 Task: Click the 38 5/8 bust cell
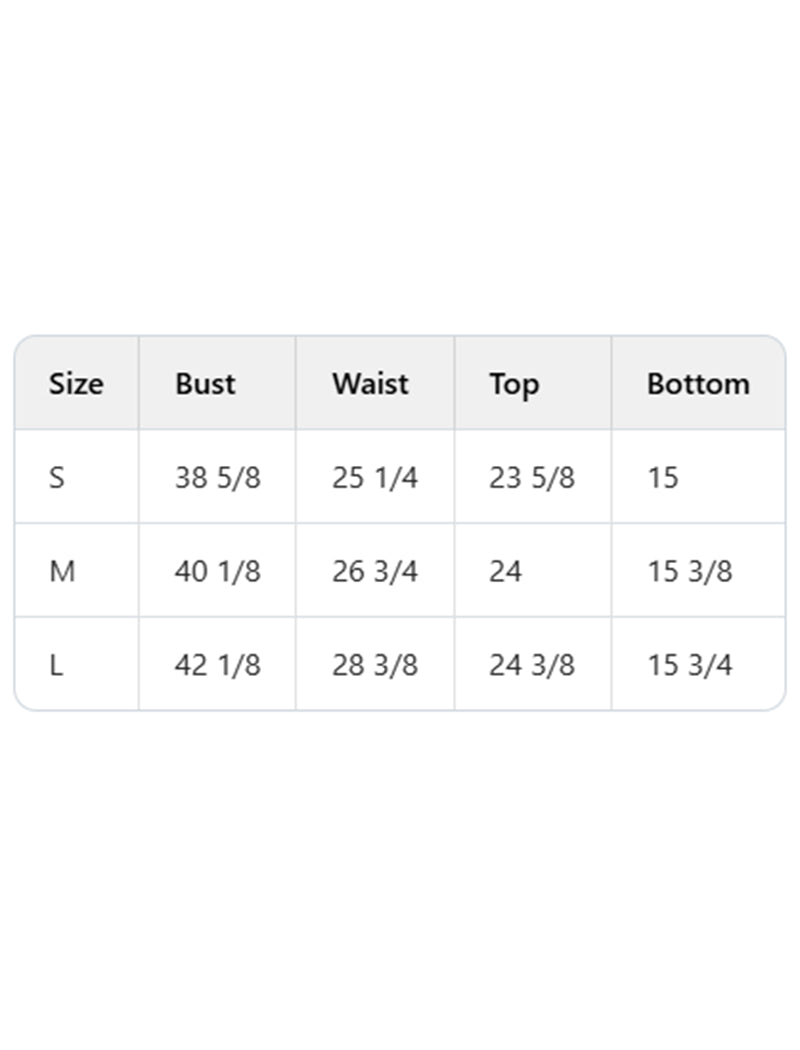pyautogui.click(x=217, y=478)
